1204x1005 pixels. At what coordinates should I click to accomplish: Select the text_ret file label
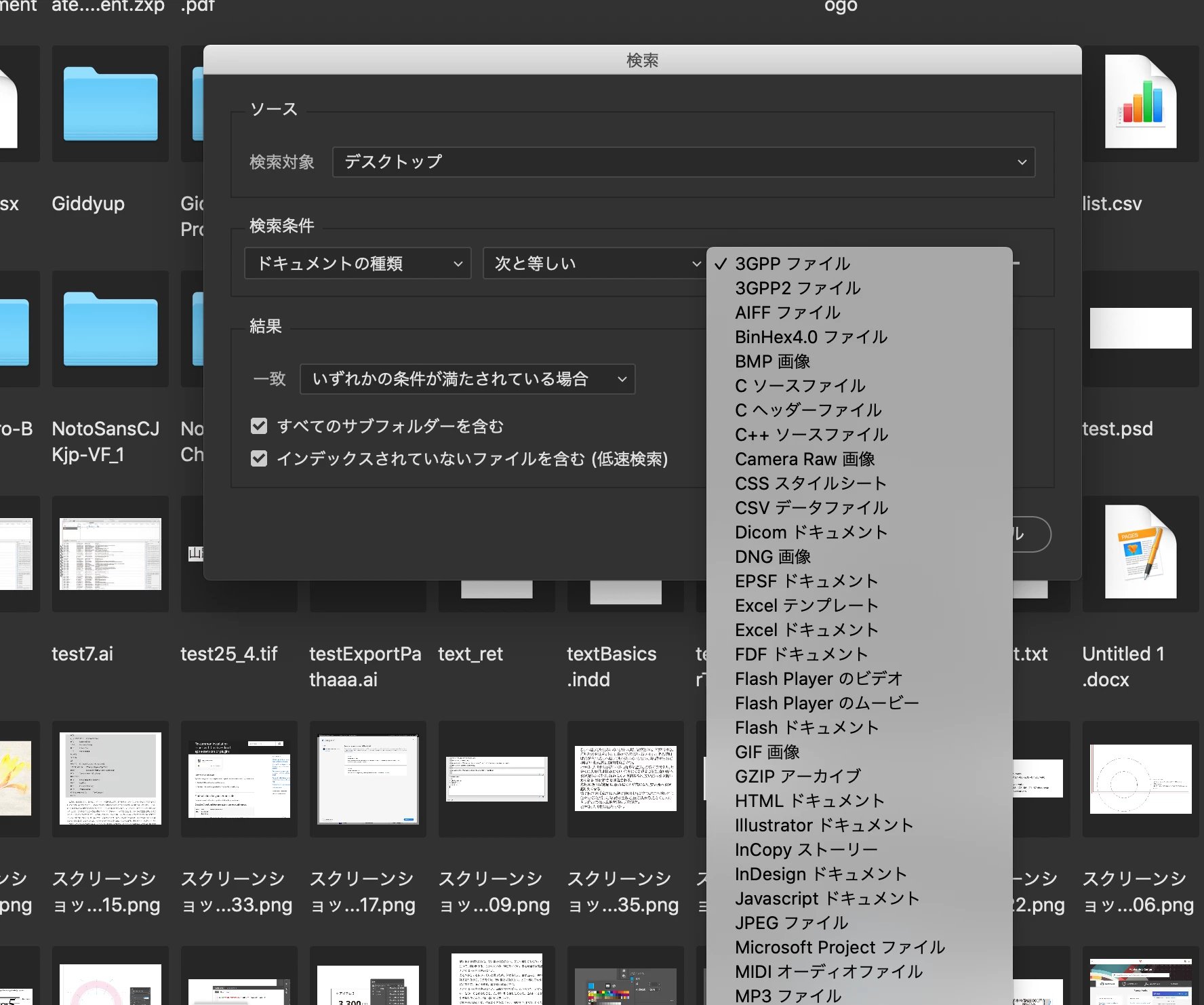pos(470,654)
